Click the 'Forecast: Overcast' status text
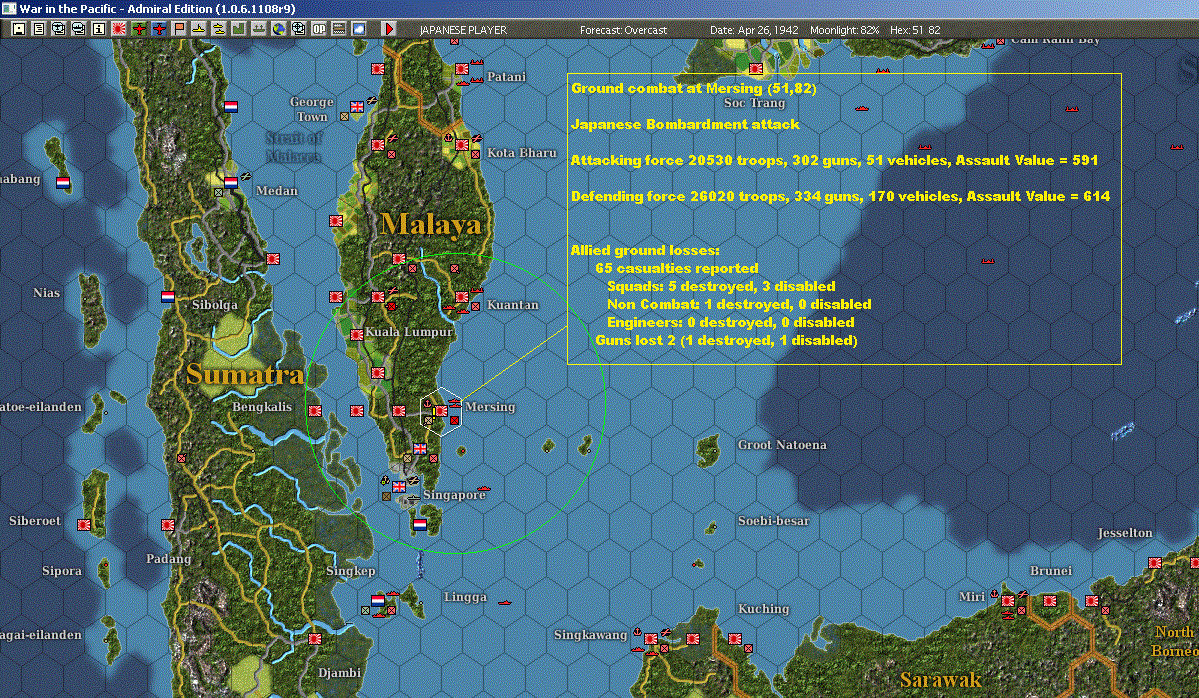The width and height of the screenshot is (1199, 698). click(623, 30)
